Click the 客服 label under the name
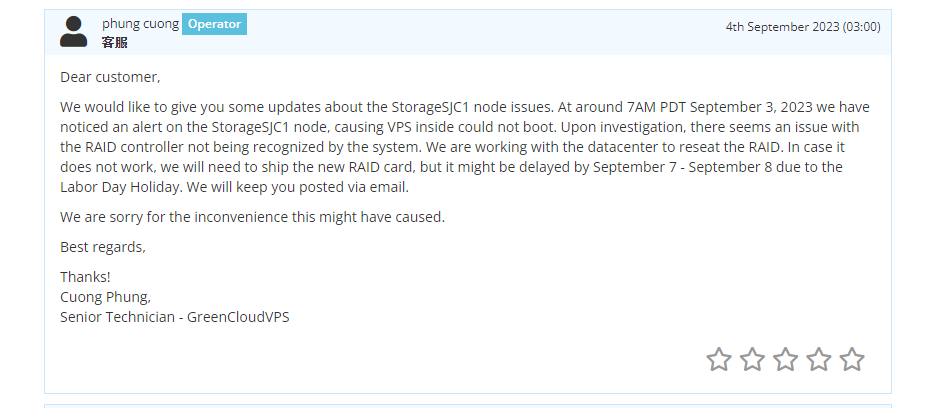Image resolution: width=931 pixels, height=408 pixels. pyautogui.click(x=114, y=43)
